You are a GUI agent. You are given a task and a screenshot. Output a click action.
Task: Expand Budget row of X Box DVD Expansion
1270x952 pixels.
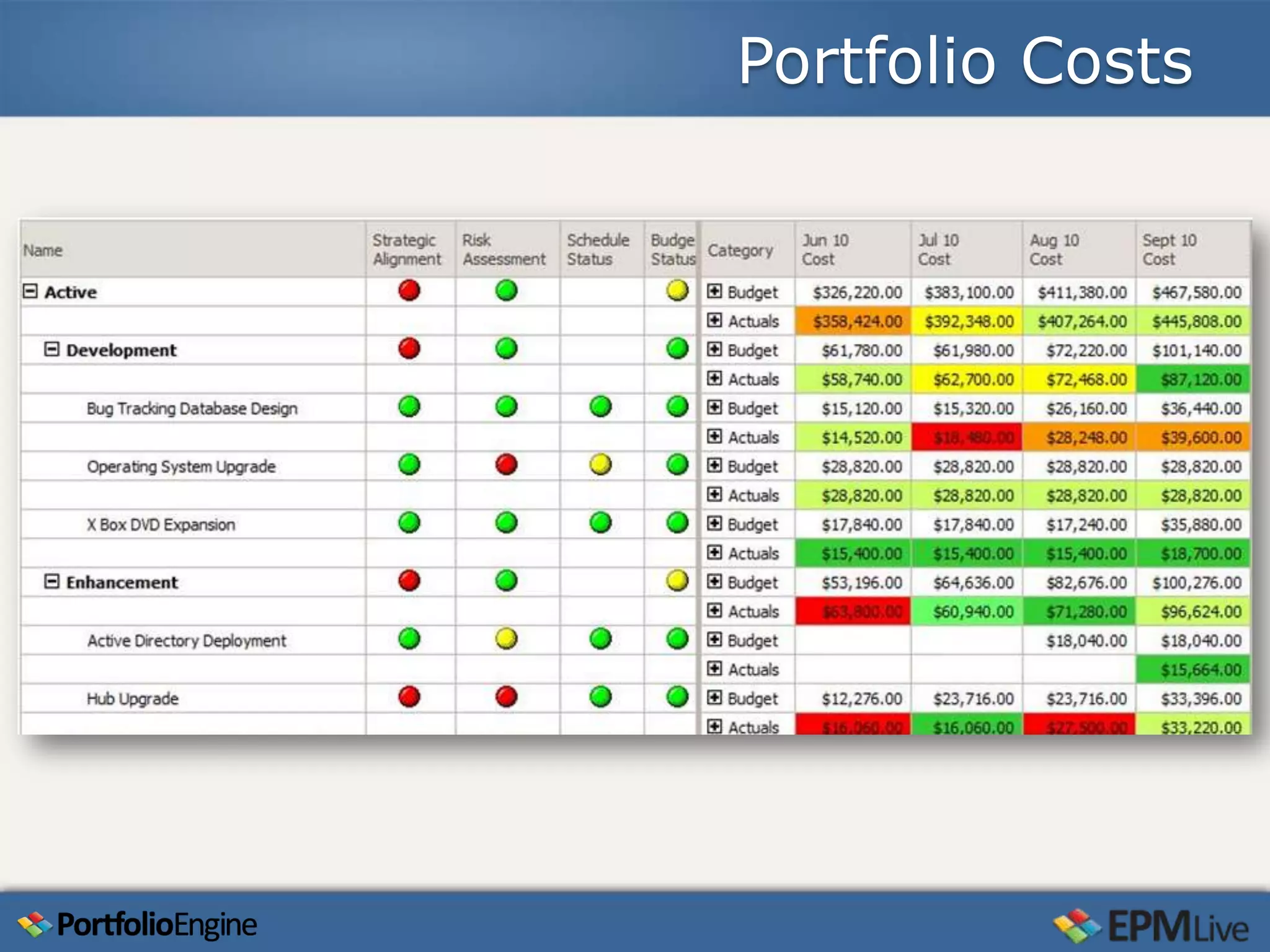click(x=714, y=524)
